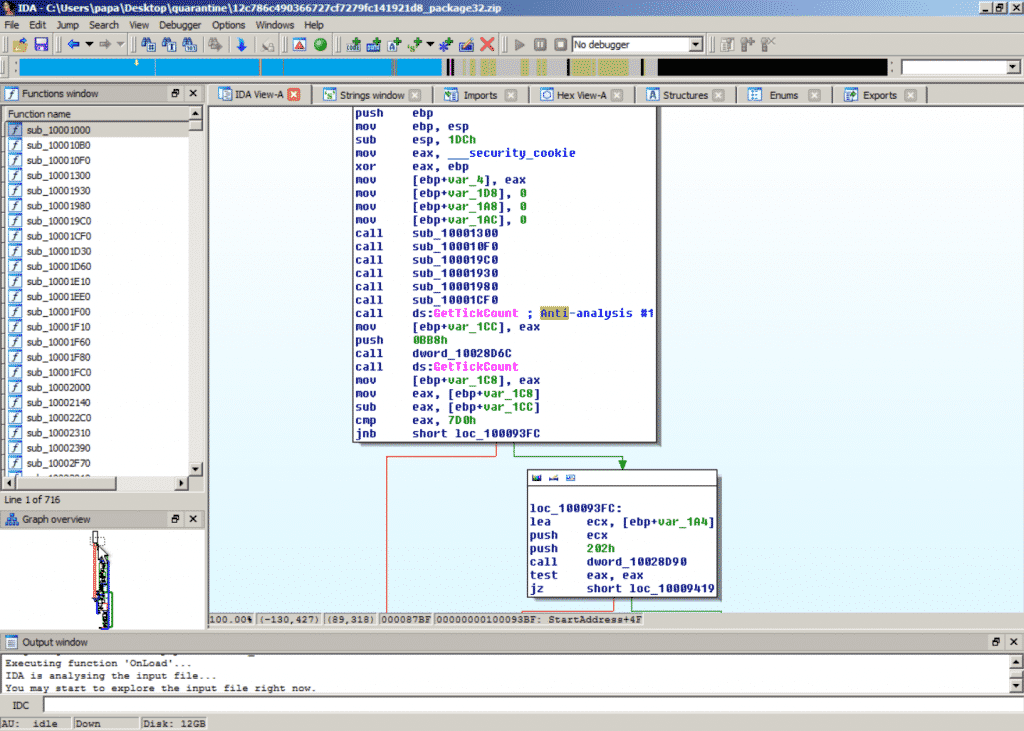
Task: Select sub_10001300 in the functions list
Action: tap(97, 175)
